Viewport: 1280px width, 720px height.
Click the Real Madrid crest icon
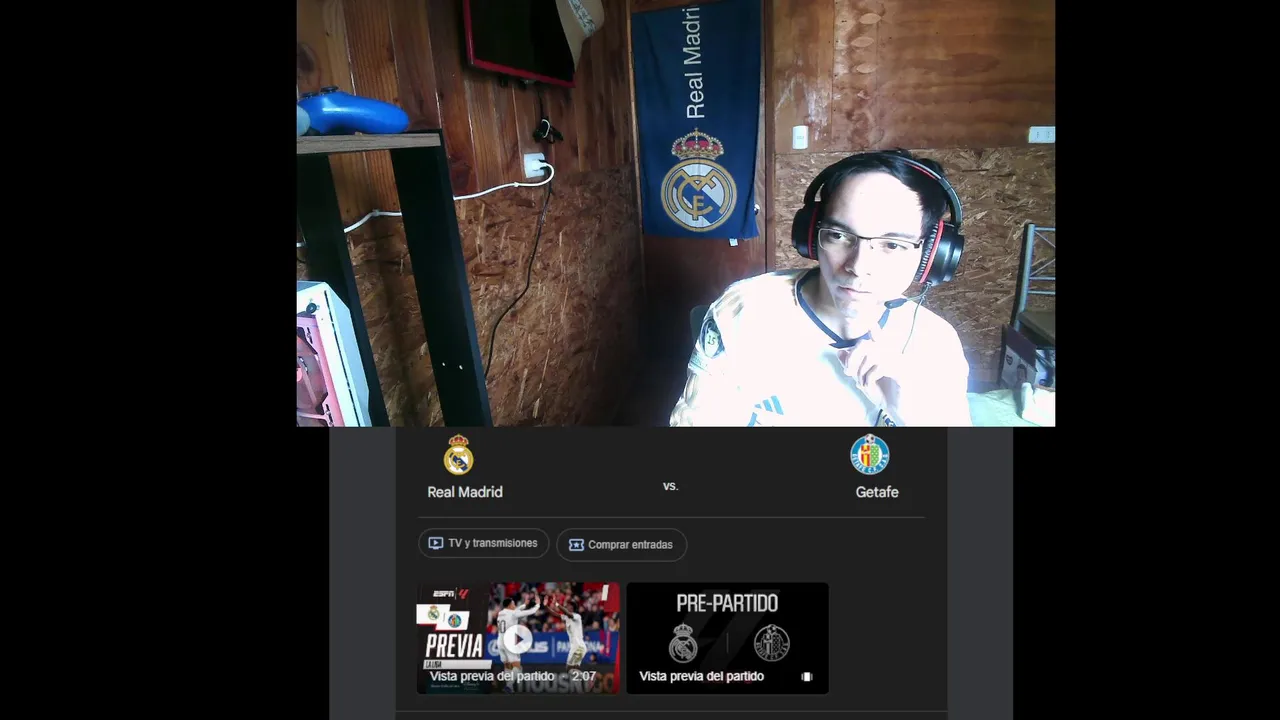tap(458, 455)
